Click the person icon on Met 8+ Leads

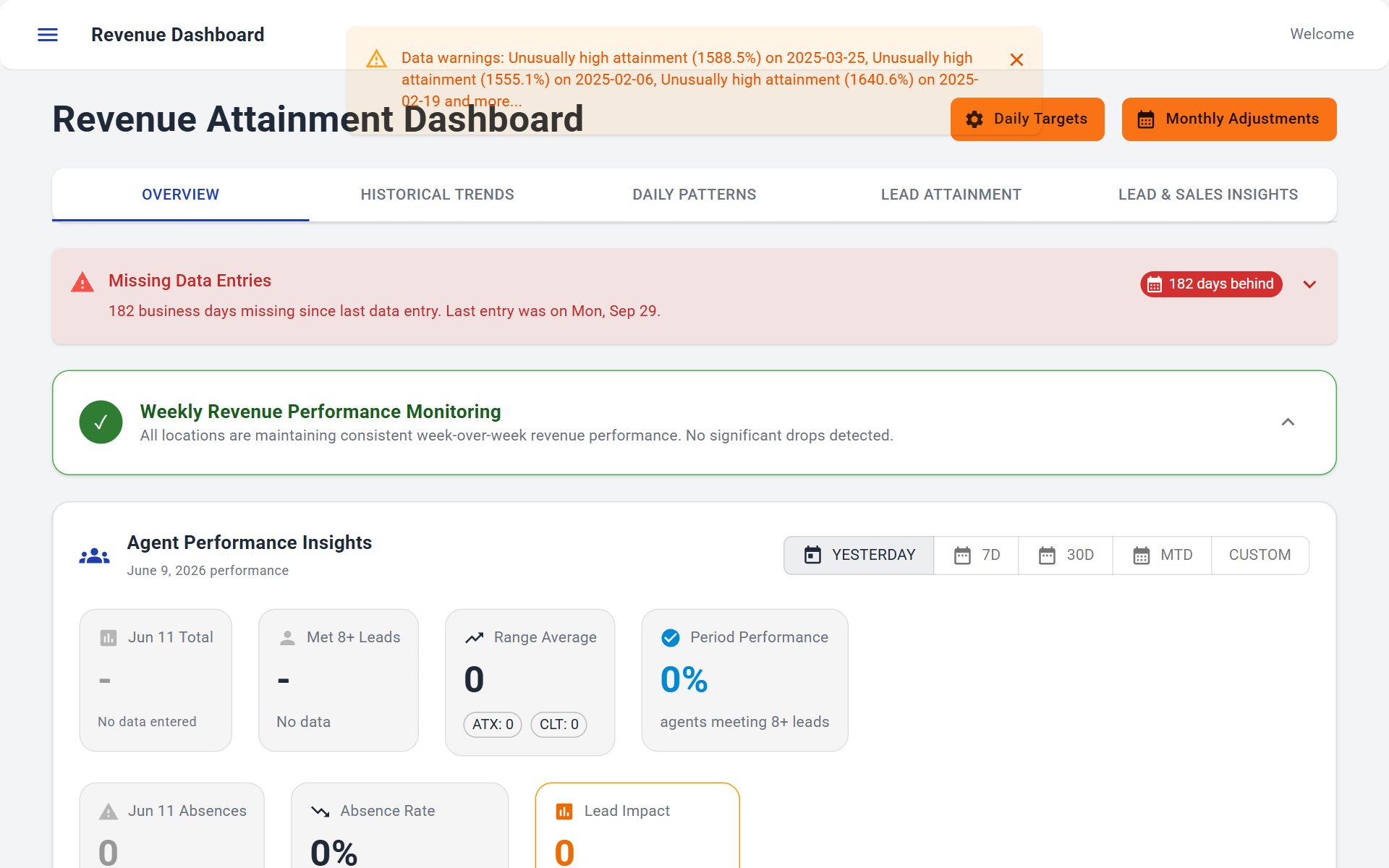[x=287, y=638]
